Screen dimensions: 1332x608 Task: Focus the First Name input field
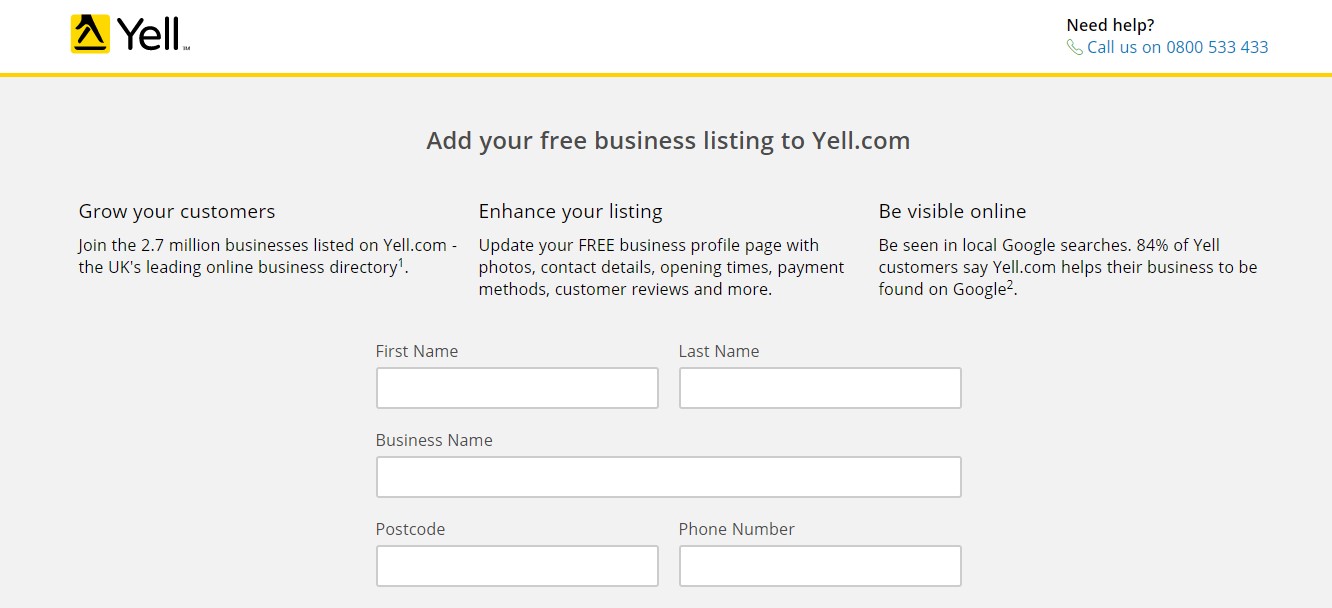[x=517, y=388]
